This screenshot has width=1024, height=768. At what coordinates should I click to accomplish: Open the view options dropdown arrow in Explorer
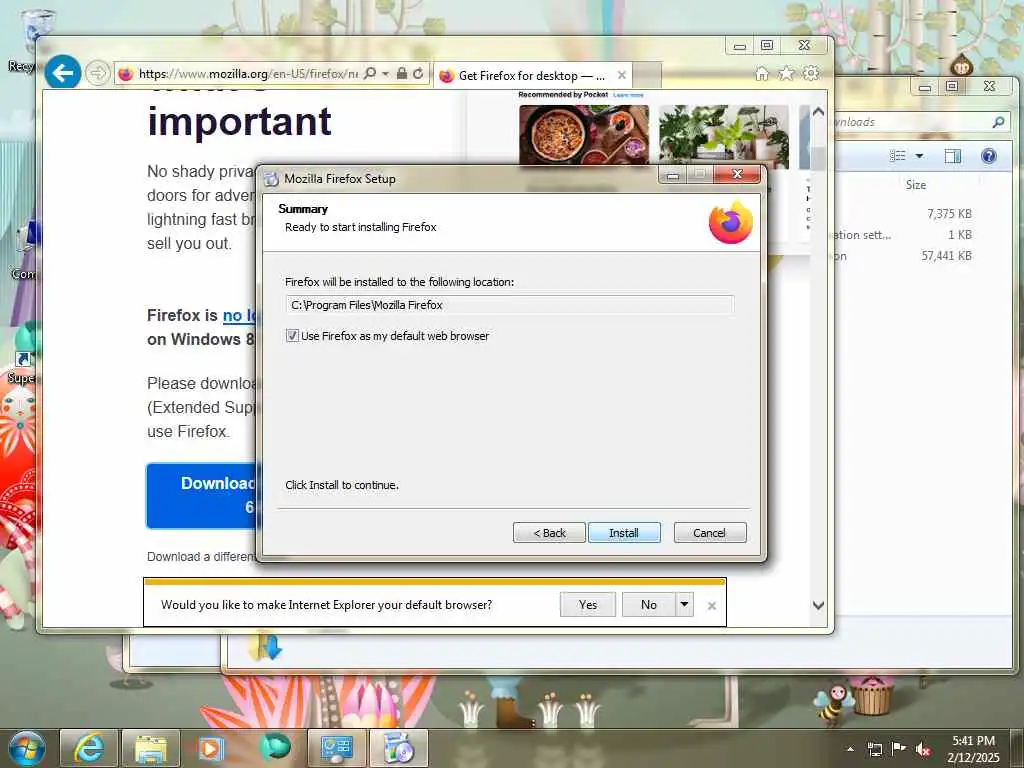coord(920,155)
